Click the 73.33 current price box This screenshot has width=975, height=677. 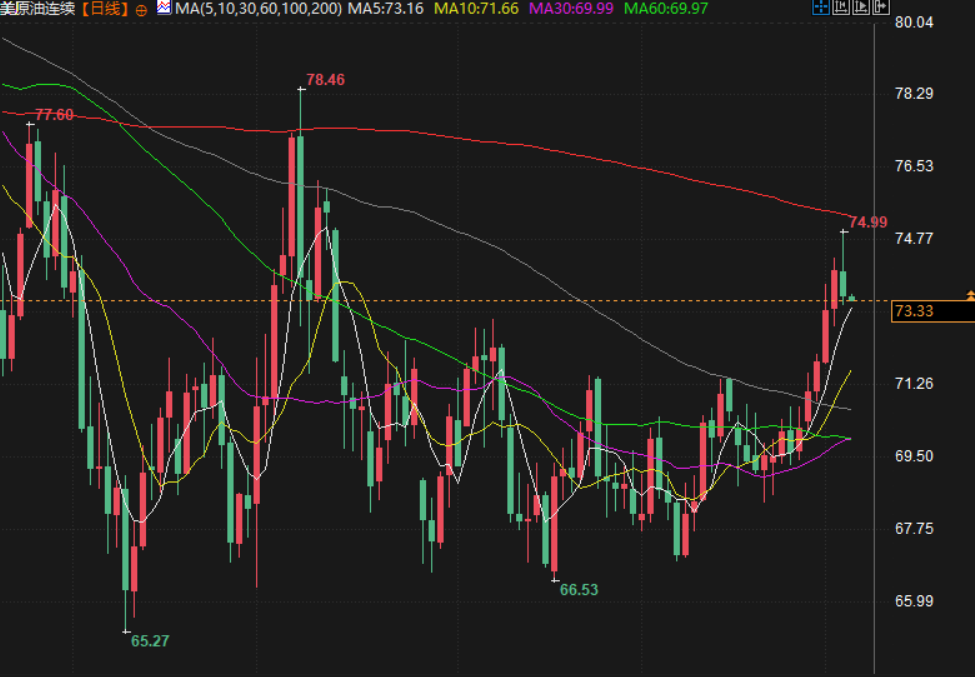tap(930, 312)
